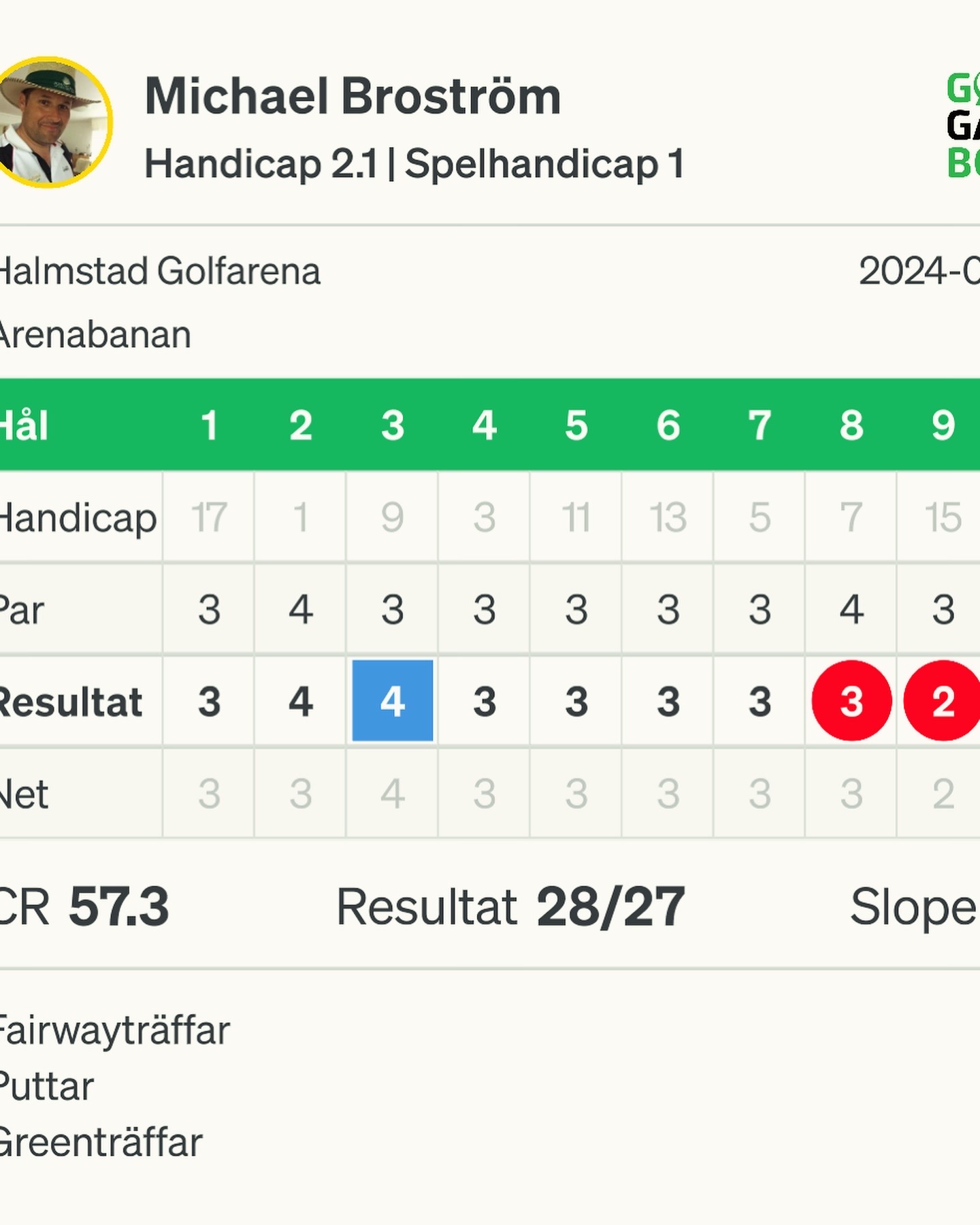Select the red birdie circle on hole 9
Image resolution: width=980 pixels, height=1225 pixels.
click(942, 700)
